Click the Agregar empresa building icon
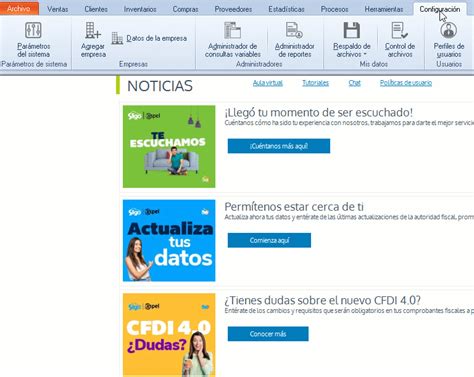The width and height of the screenshot is (474, 377). pyautogui.click(x=93, y=30)
